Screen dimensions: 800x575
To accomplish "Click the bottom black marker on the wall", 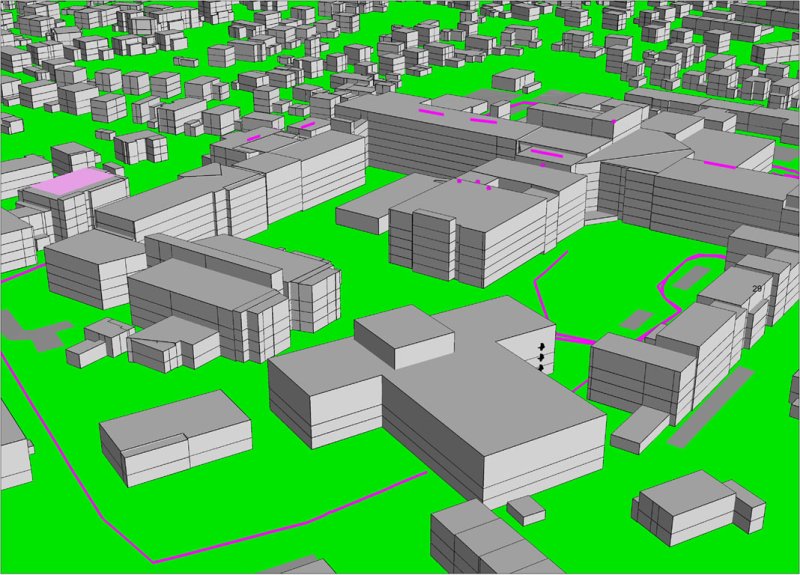I will (541, 368).
